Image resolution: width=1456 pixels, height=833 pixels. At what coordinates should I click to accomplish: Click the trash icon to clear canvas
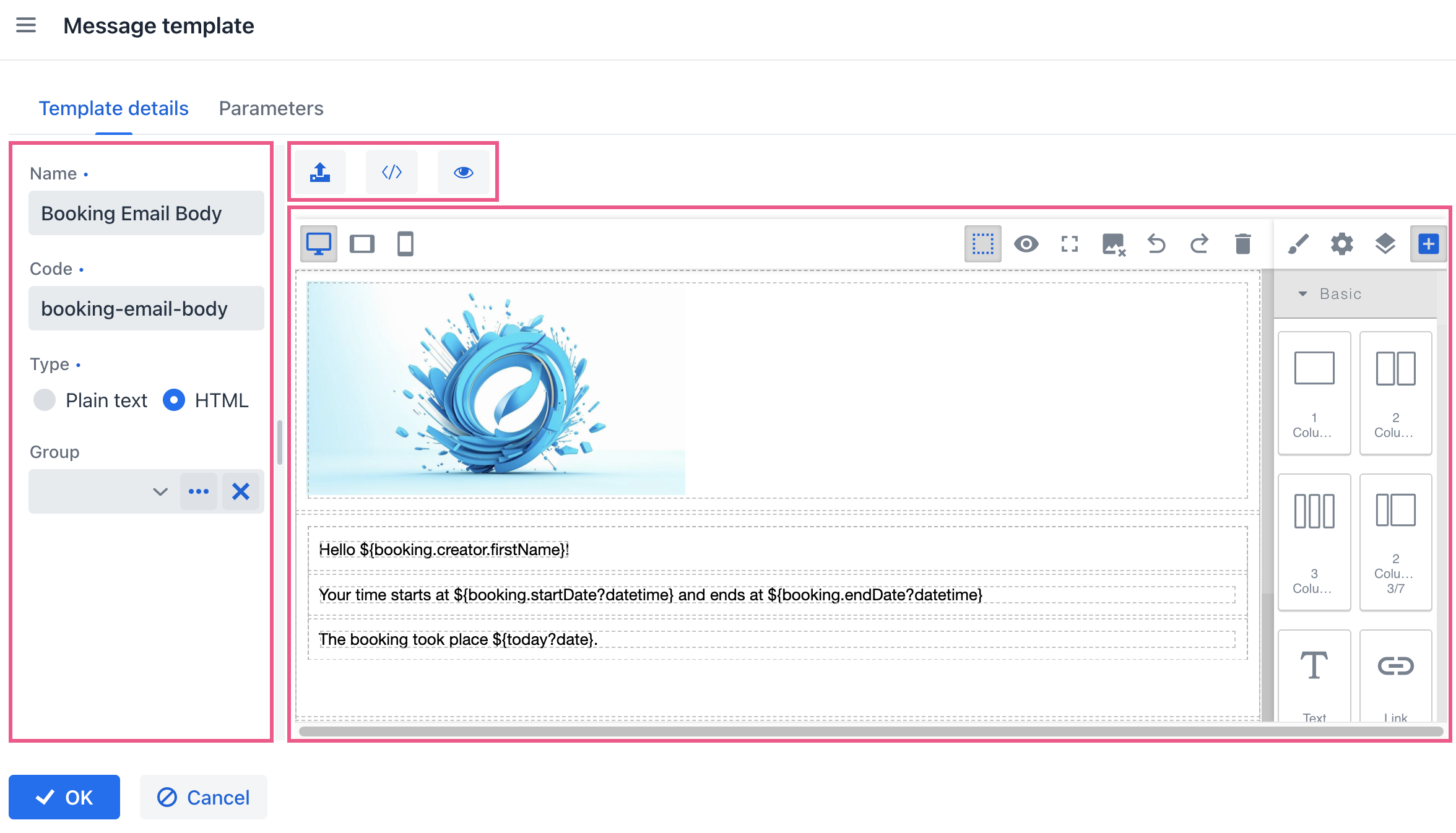coord(1242,244)
